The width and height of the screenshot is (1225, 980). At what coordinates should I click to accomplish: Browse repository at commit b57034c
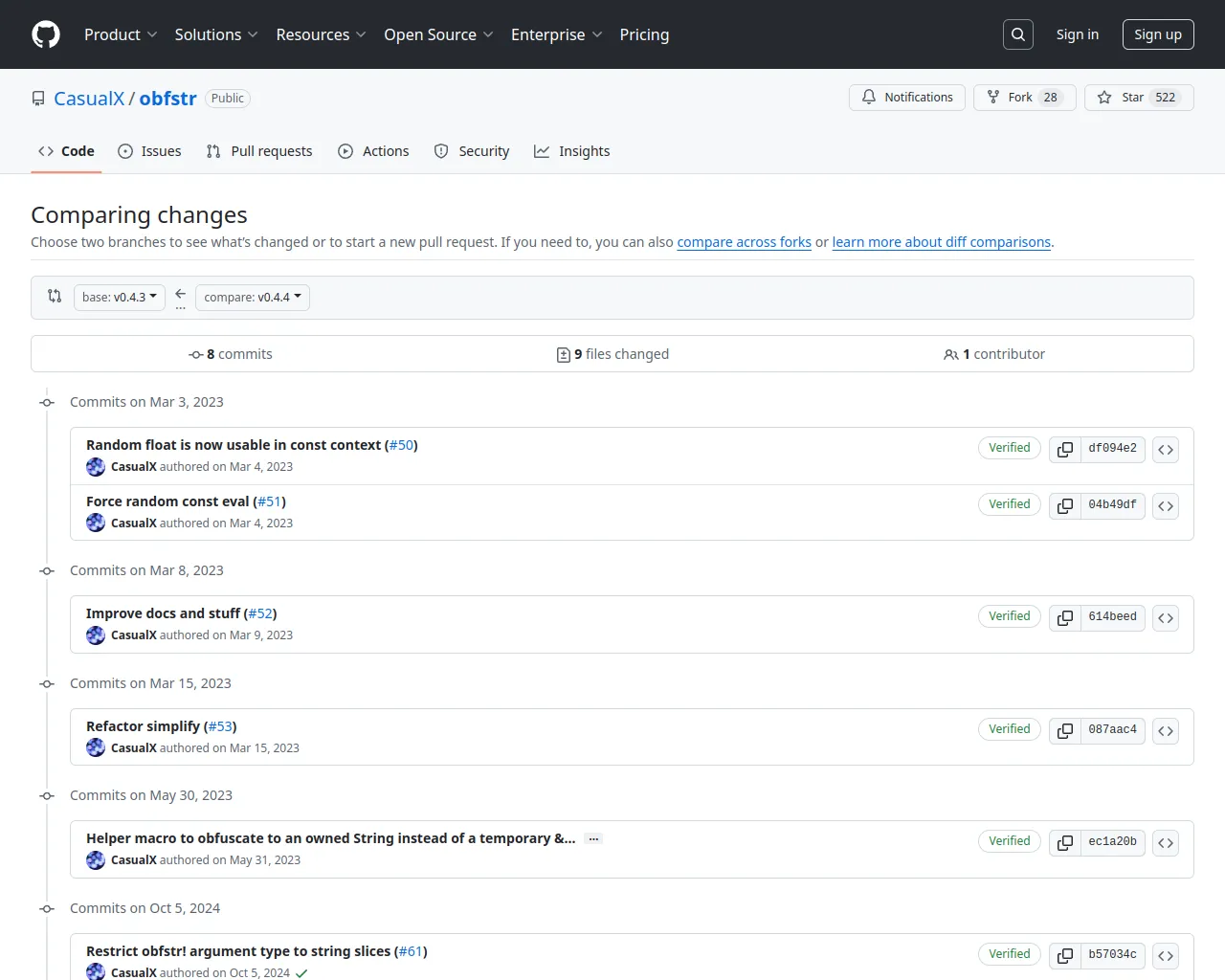(1166, 955)
